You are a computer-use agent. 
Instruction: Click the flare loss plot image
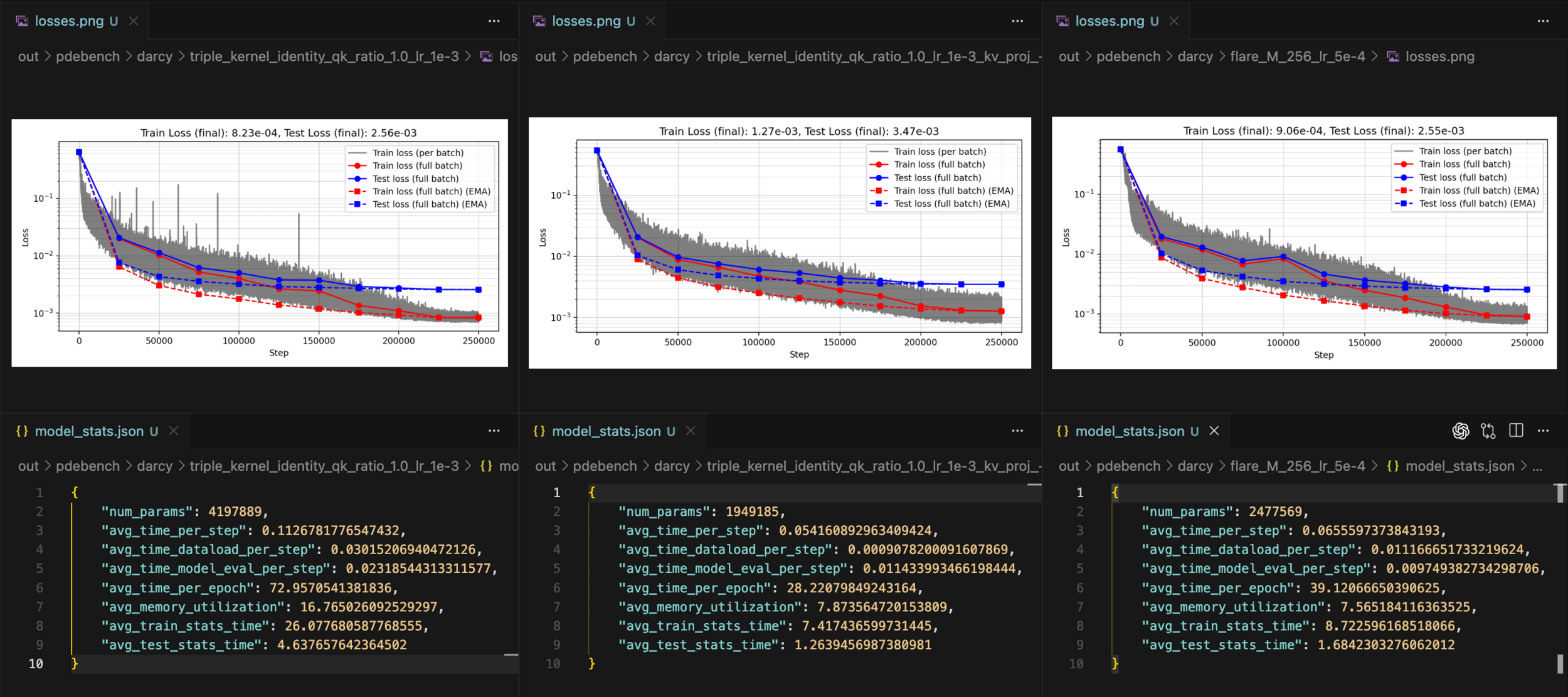coord(1303,243)
